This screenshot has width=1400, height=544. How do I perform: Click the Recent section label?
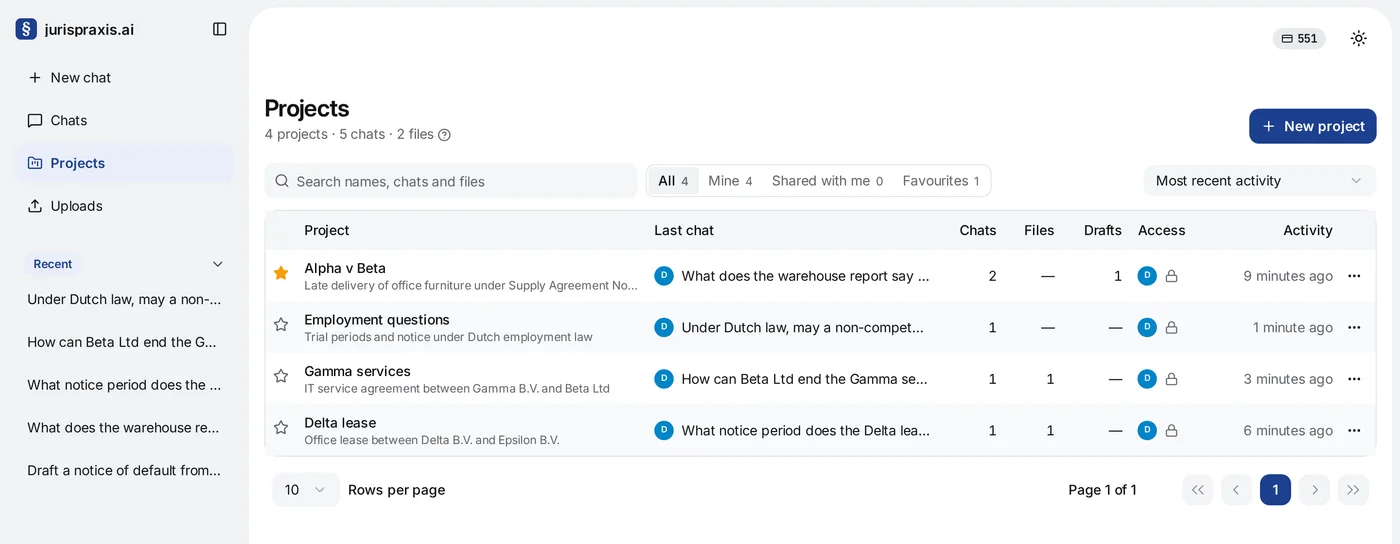[x=53, y=264]
